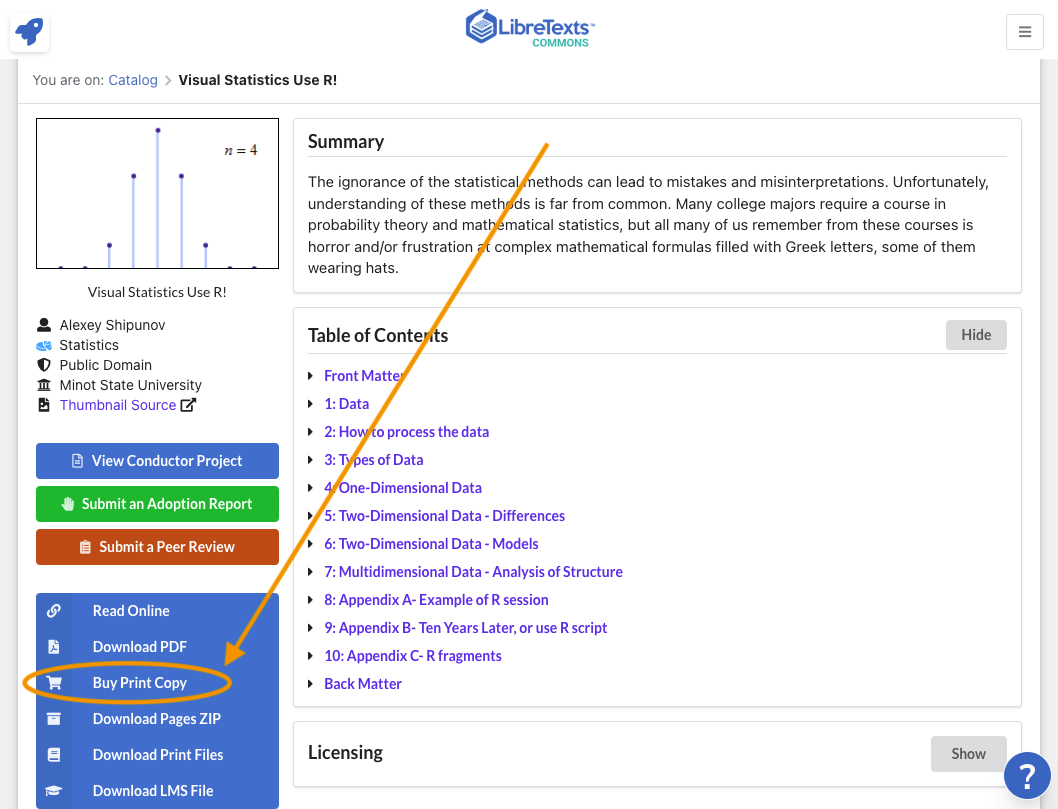Click the rocket launcher icon
The width and height of the screenshot is (1058, 809).
pos(29,32)
